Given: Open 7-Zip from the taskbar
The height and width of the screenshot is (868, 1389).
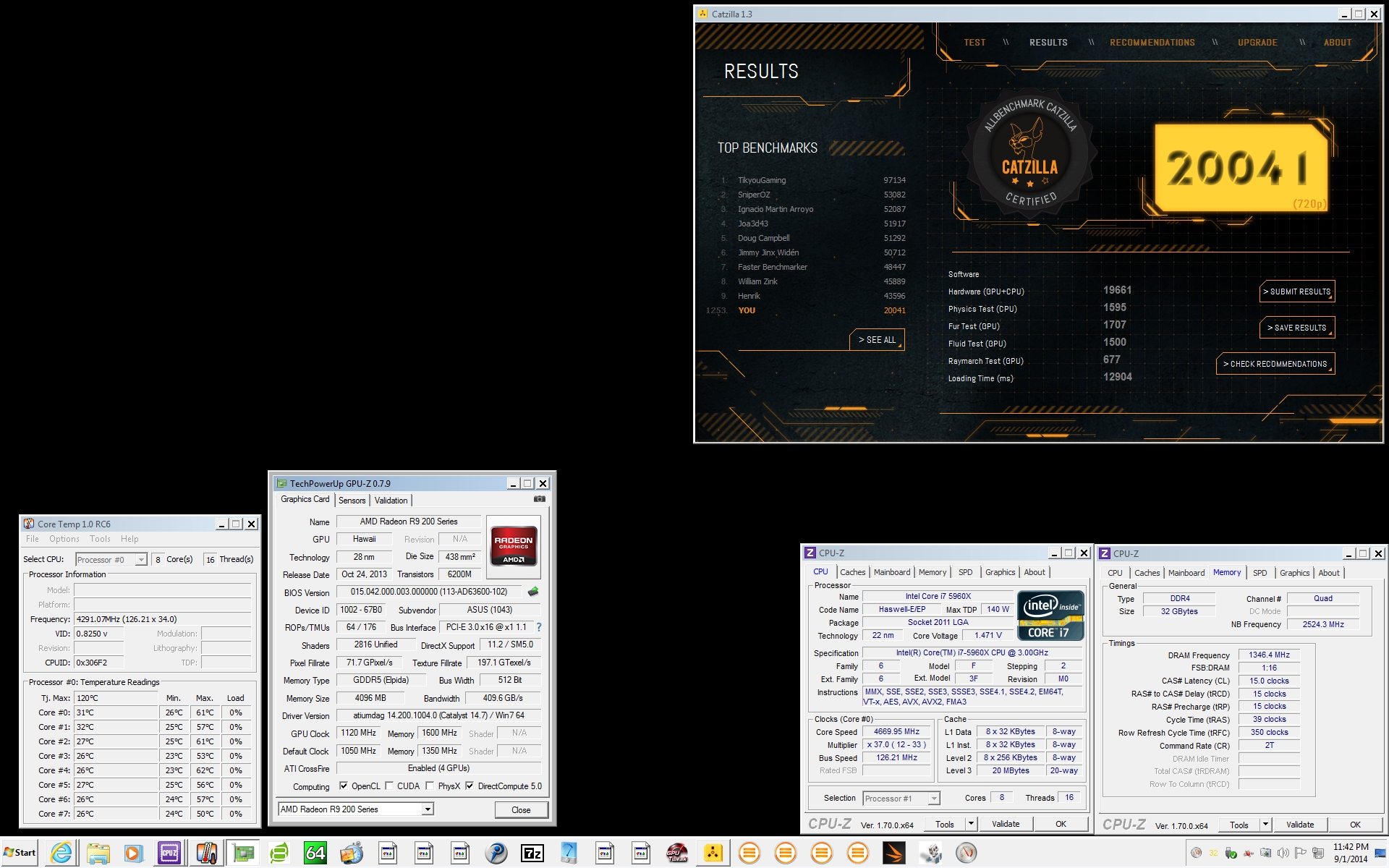Looking at the screenshot, I should tap(532, 853).
